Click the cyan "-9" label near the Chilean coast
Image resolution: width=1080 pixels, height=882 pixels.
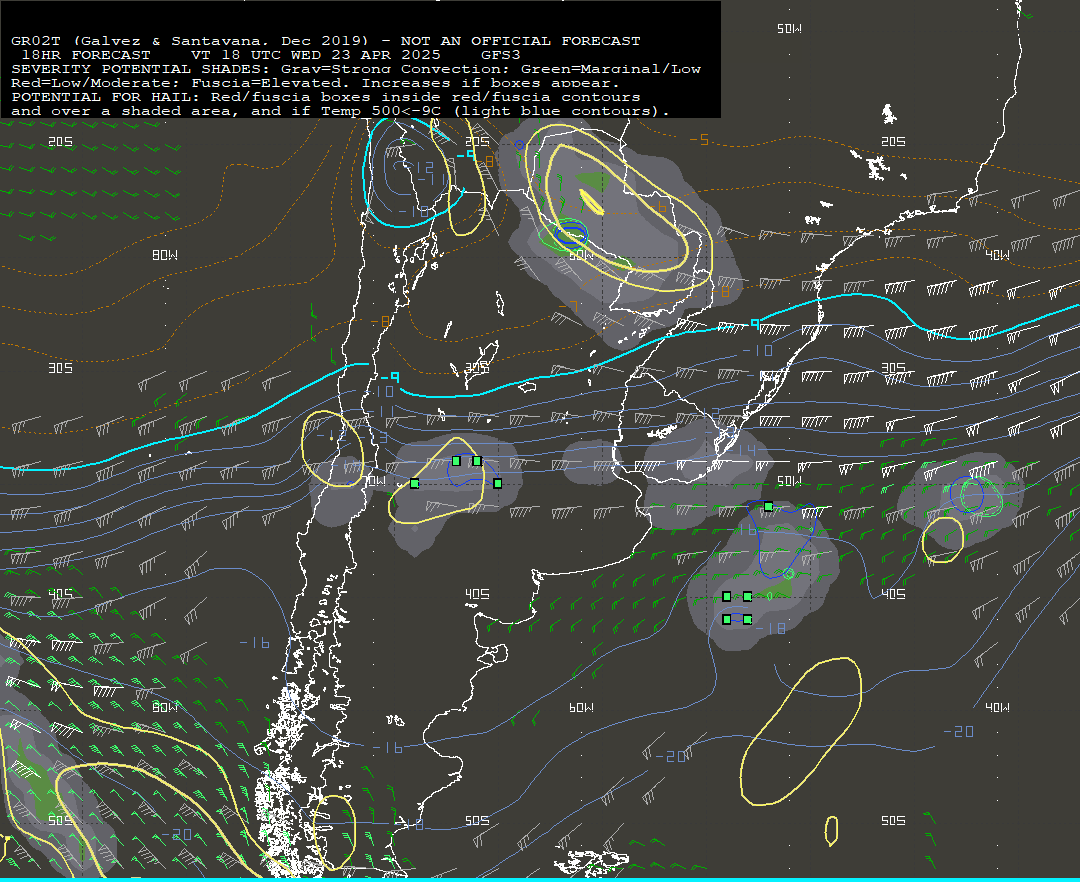390,377
